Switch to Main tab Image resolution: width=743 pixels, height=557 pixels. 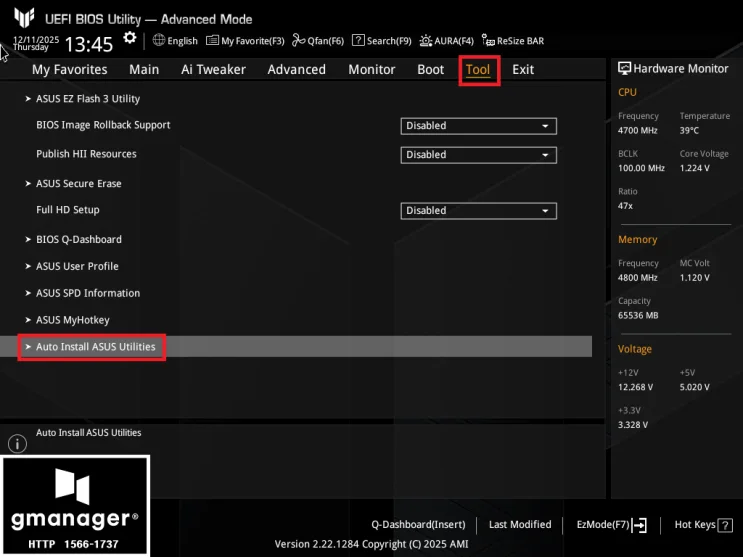click(x=144, y=70)
